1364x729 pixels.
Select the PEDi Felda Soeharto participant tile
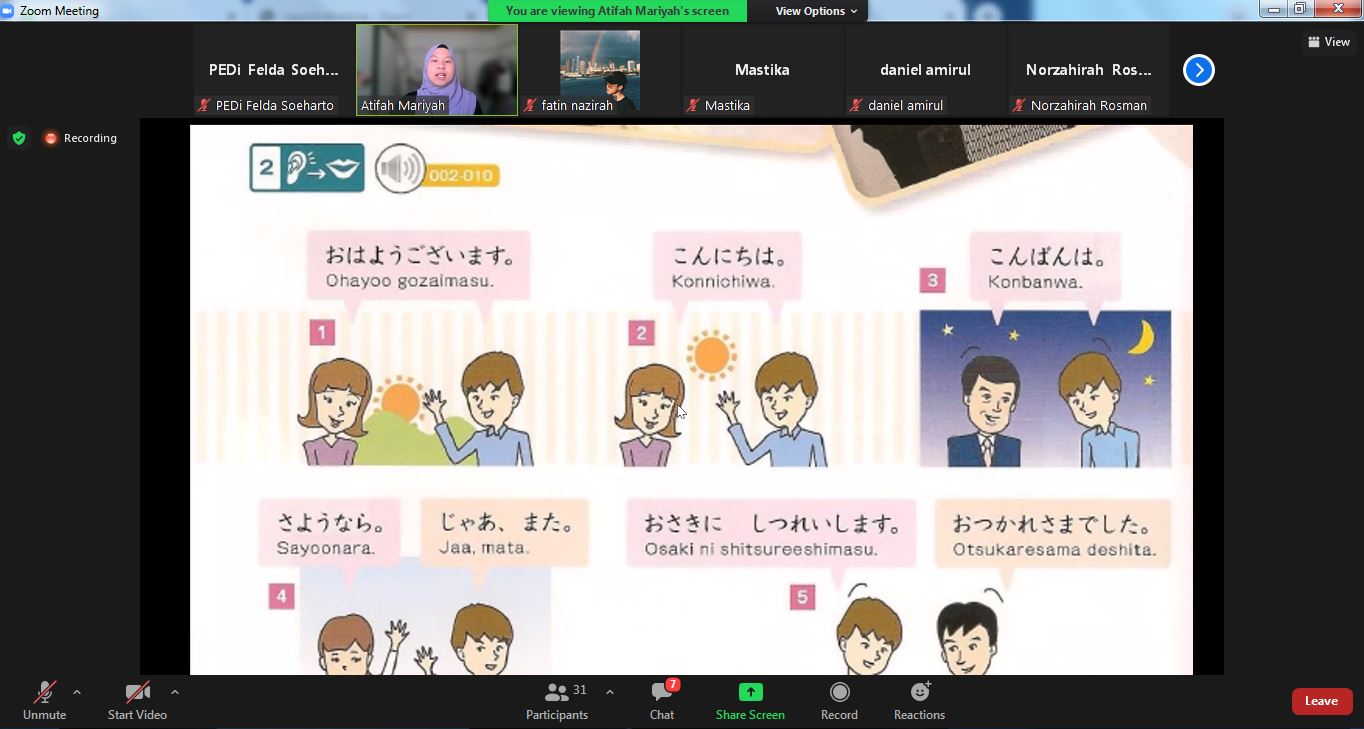click(x=274, y=70)
